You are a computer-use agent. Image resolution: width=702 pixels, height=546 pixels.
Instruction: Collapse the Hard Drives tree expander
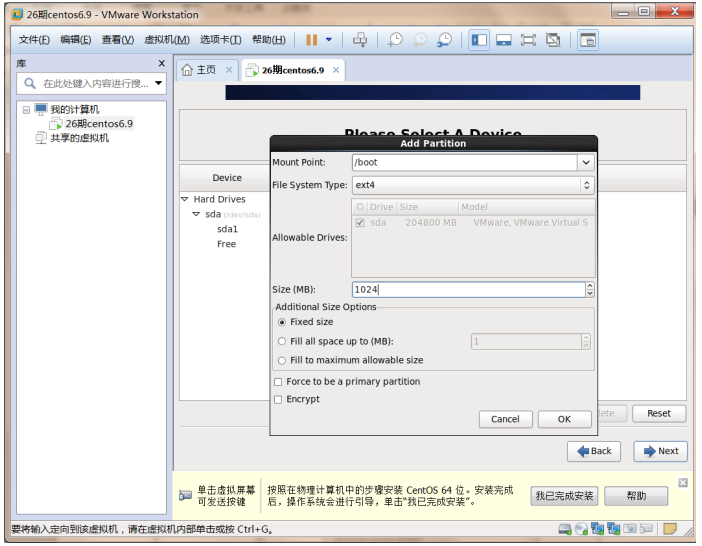tap(184, 199)
